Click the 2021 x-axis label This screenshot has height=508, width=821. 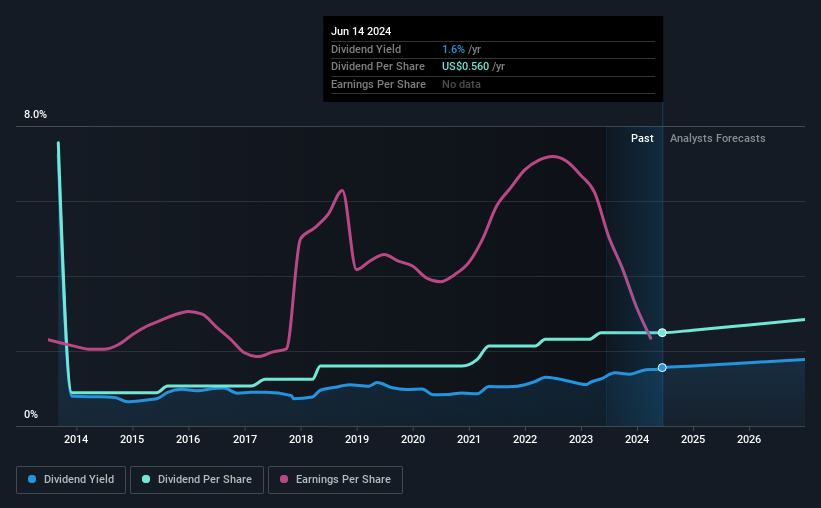point(469,439)
